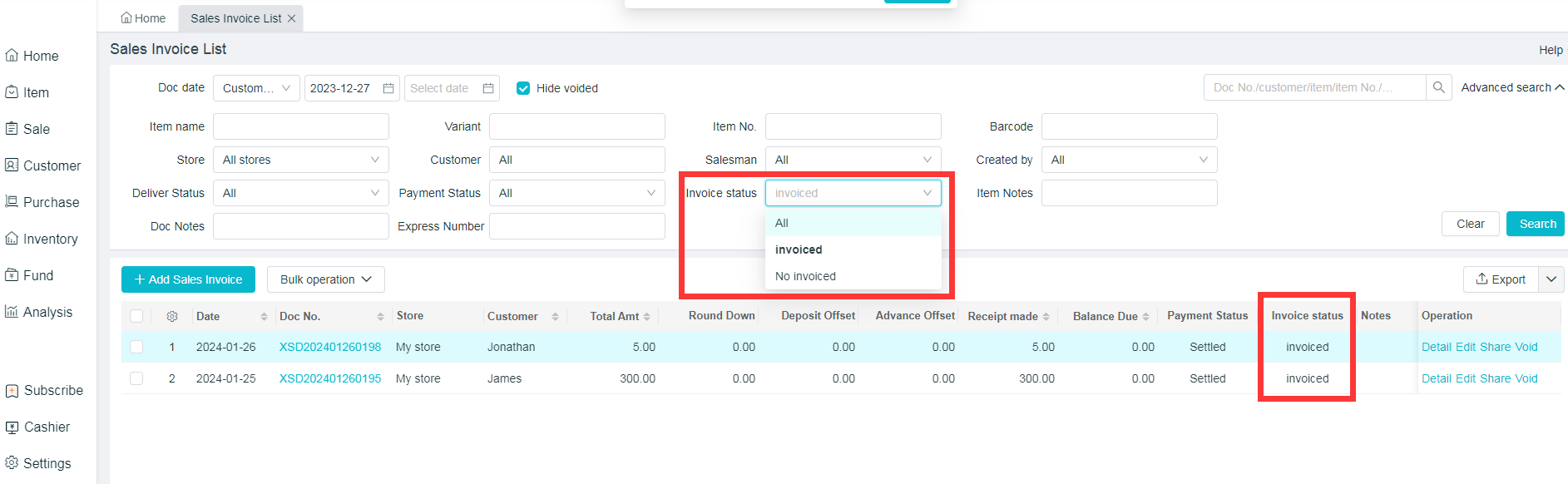Sort by Total Amt column arrows
1568x484 pixels.
click(x=647, y=317)
